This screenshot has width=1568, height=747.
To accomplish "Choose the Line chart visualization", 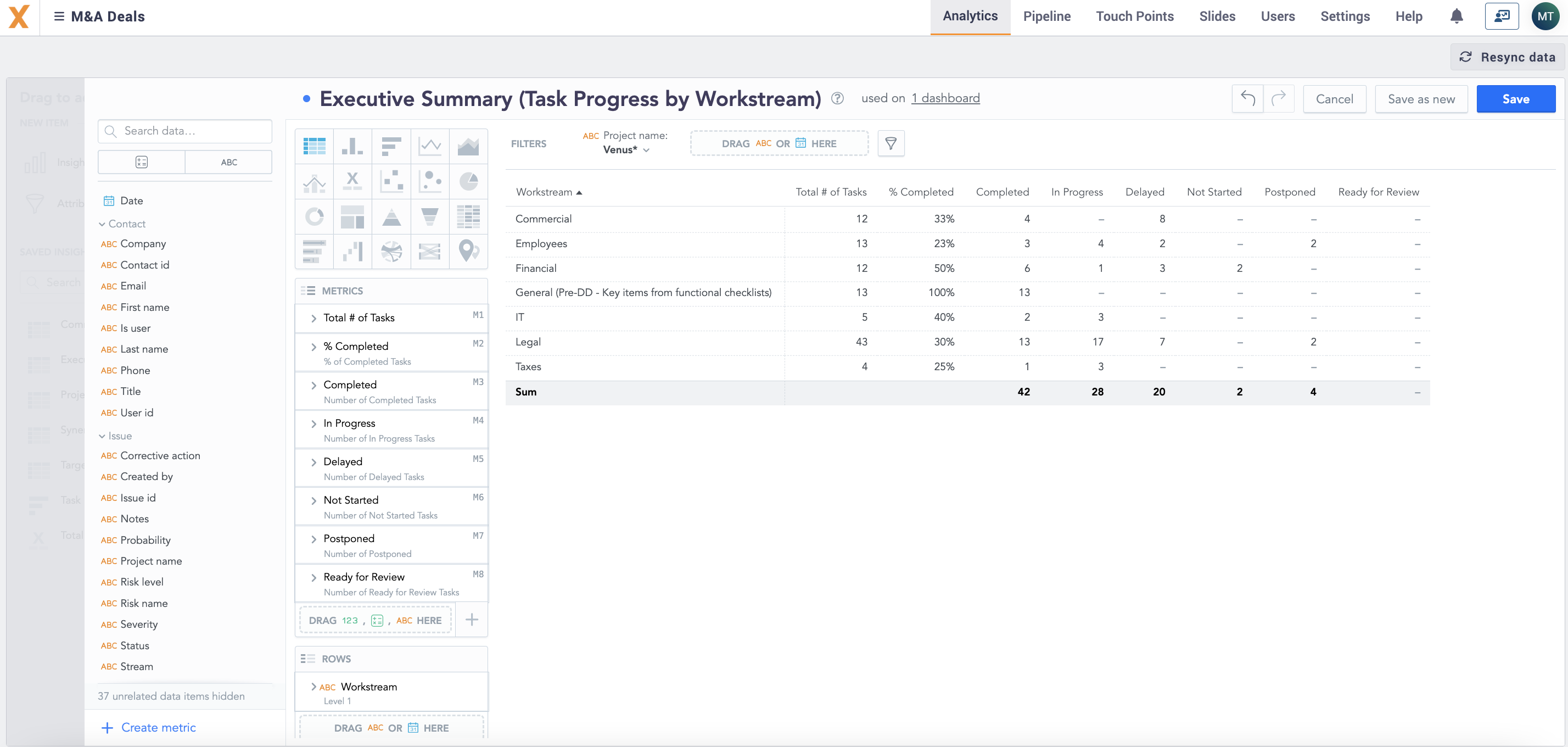I will pos(430,146).
